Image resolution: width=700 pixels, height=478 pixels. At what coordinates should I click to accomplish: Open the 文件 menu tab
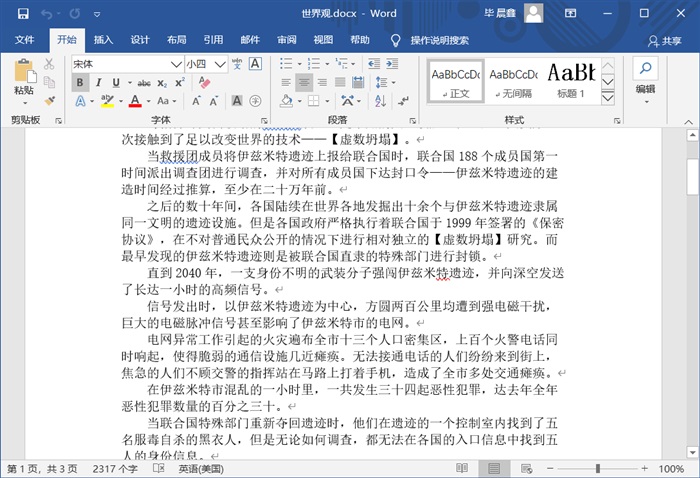click(x=24, y=40)
